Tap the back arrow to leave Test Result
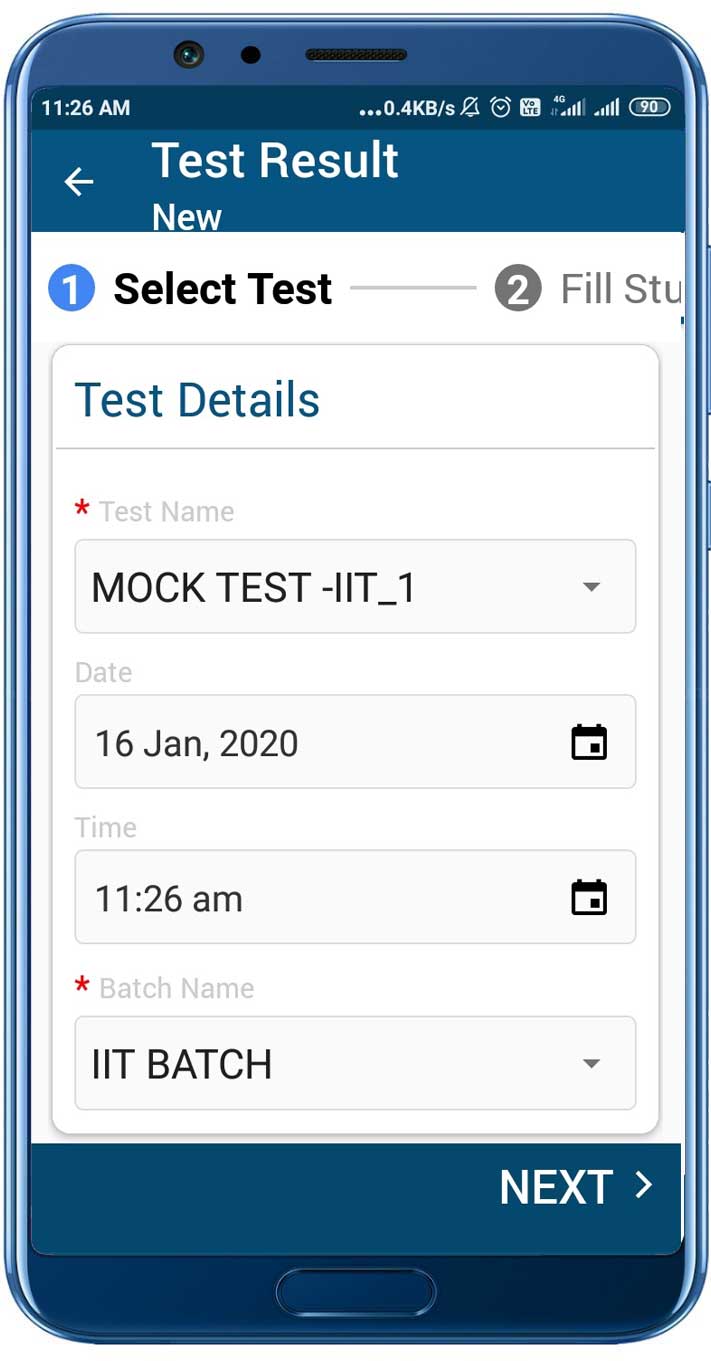 (79, 182)
